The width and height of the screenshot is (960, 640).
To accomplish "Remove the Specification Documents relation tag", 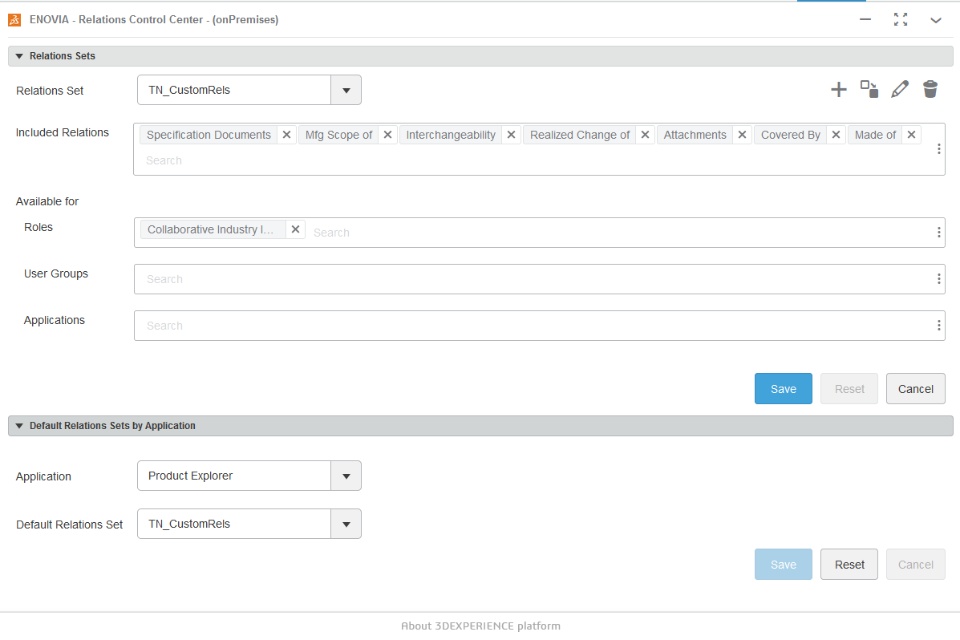I will [286, 135].
